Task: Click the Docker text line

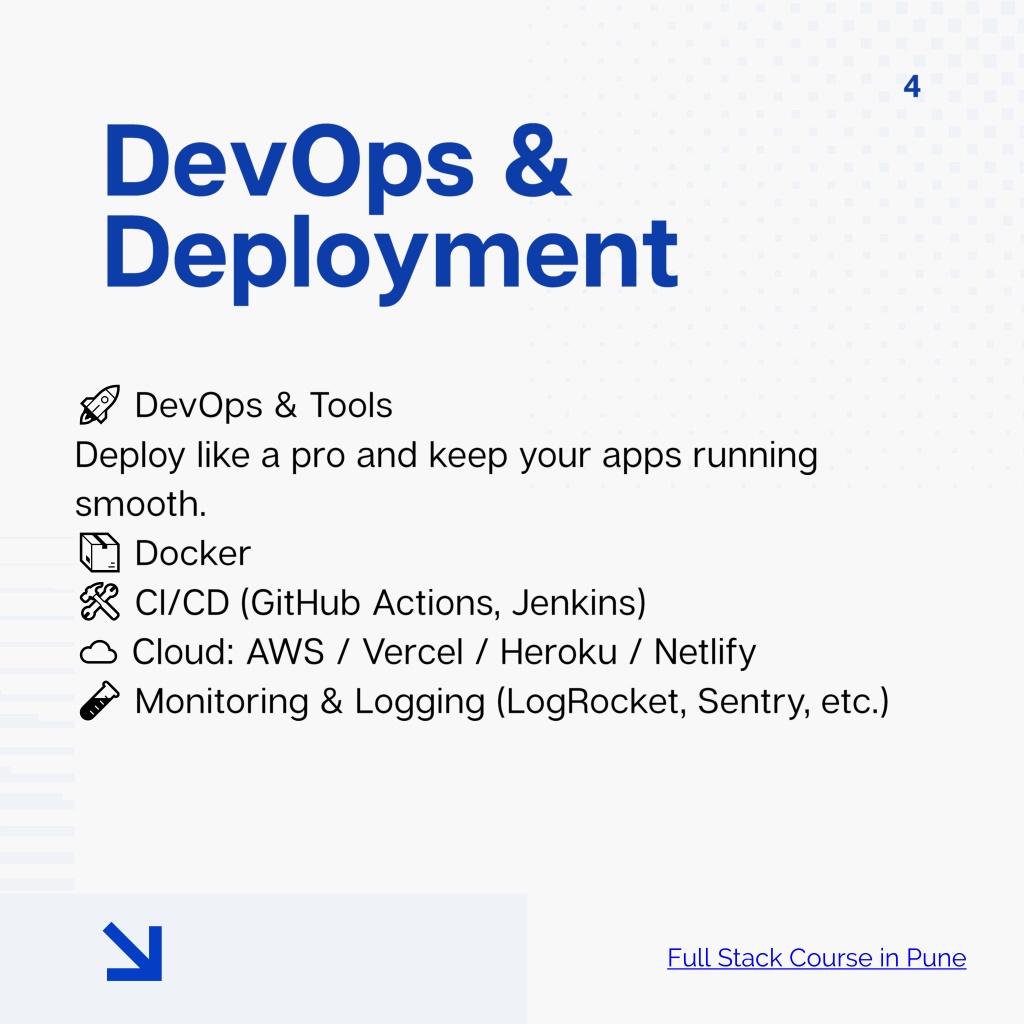Action: 193,553
